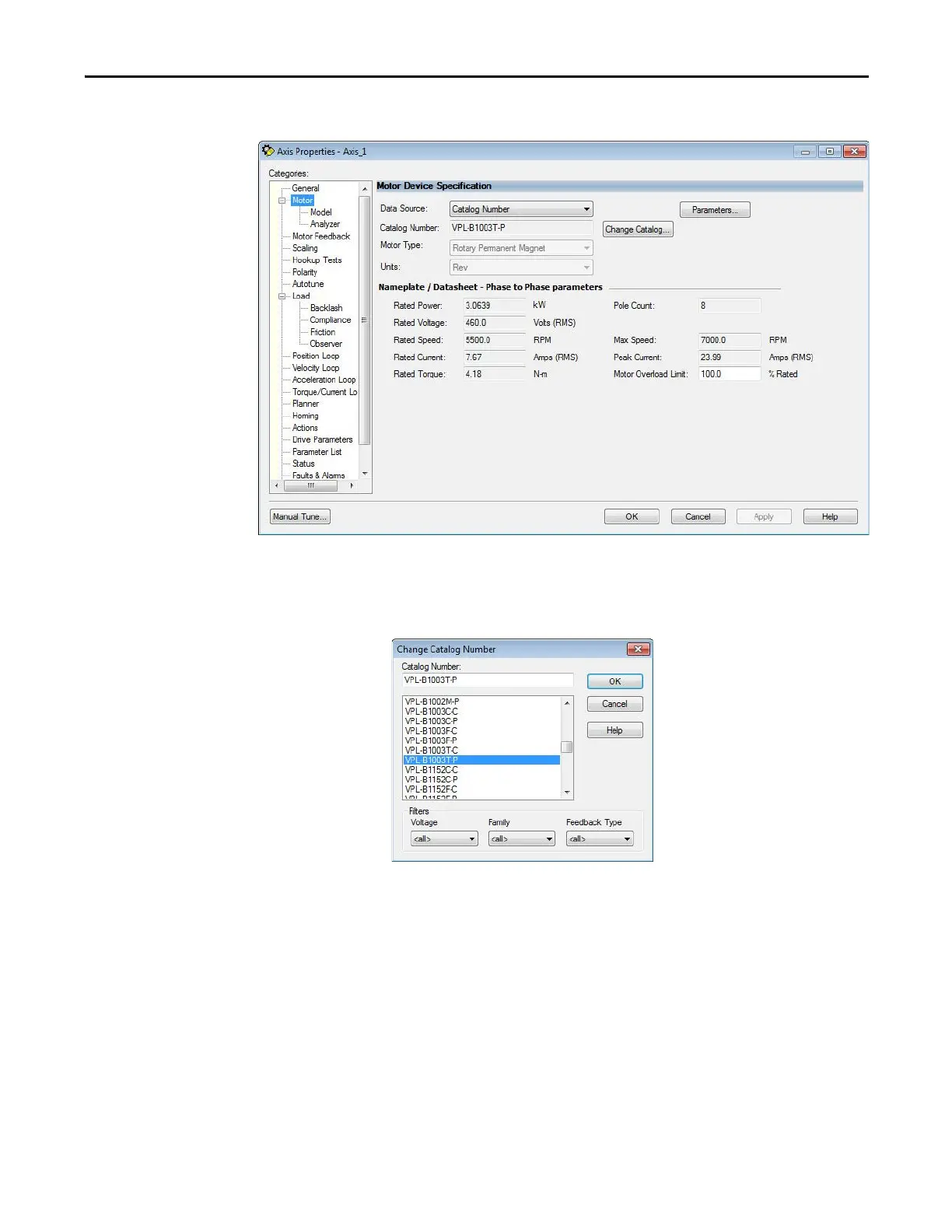Open the Units dropdown
Viewport: 952px width, 1232px height.
point(521,268)
